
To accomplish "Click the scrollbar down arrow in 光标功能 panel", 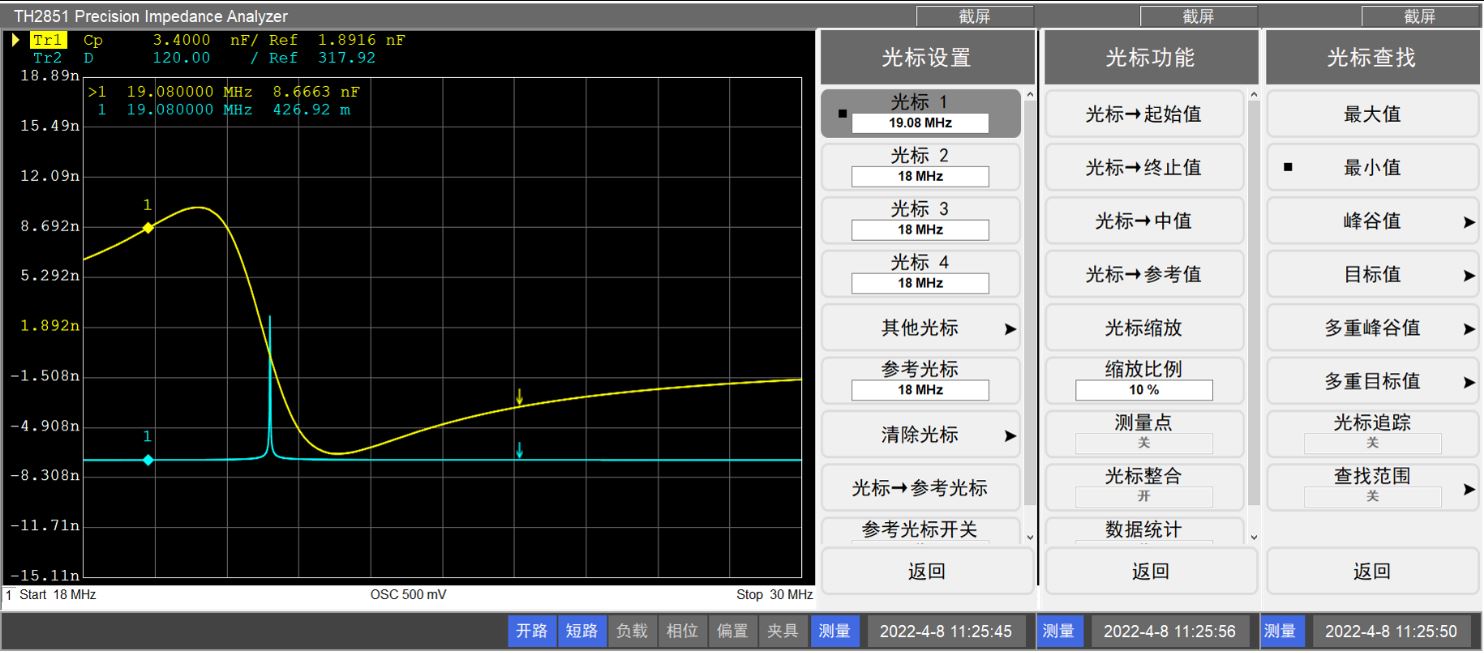I will (1254, 536).
